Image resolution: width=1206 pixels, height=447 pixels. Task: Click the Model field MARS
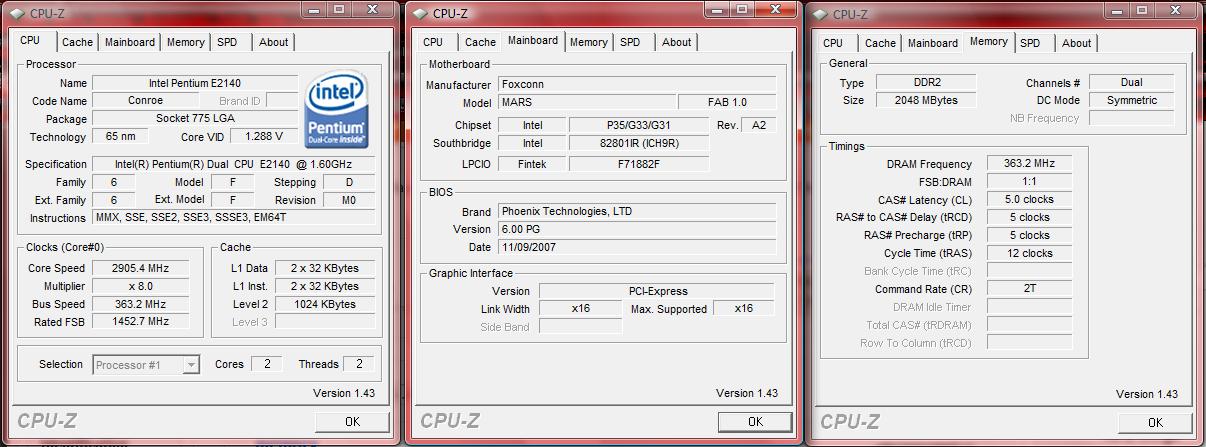tap(586, 102)
